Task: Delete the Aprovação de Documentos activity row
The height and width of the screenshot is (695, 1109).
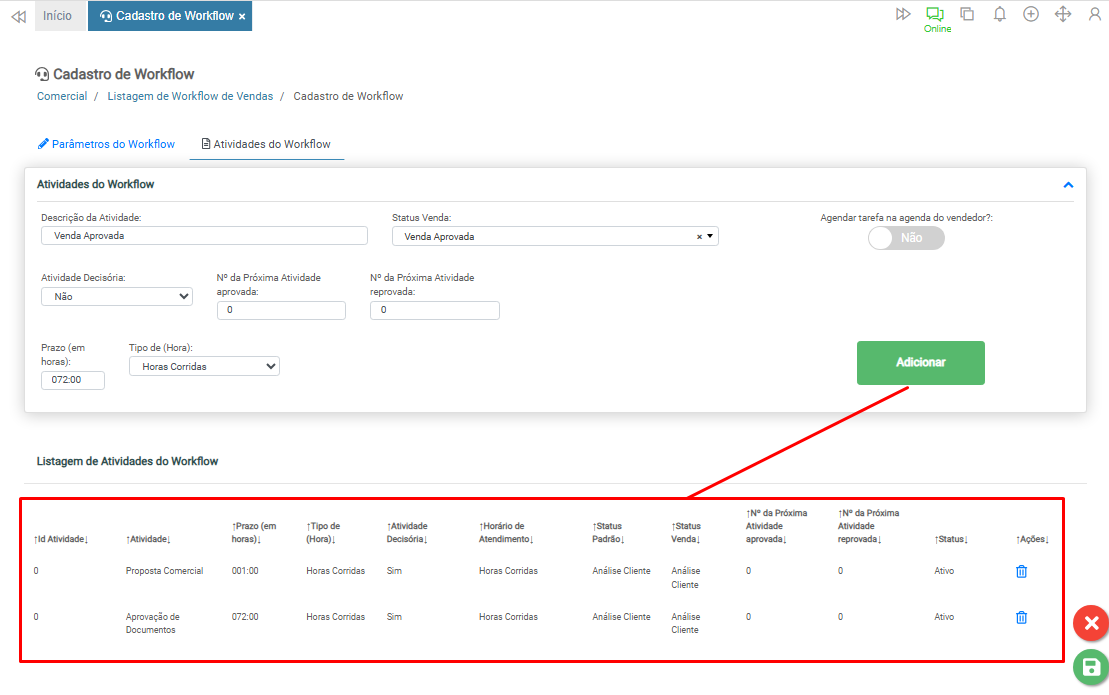Action: click(x=1021, y=618)
